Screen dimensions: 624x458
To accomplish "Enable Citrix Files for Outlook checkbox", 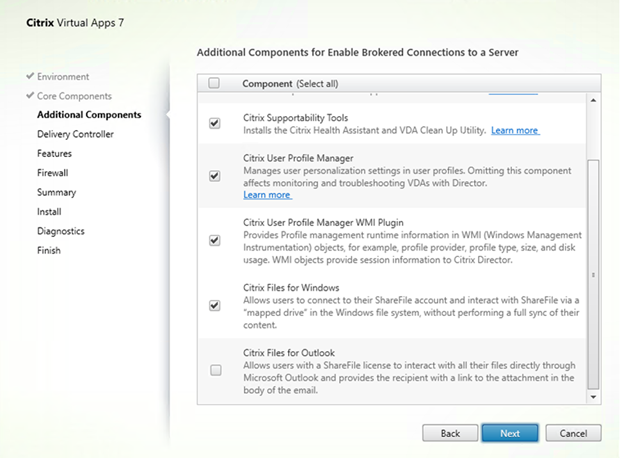I will tap(216, 370).
